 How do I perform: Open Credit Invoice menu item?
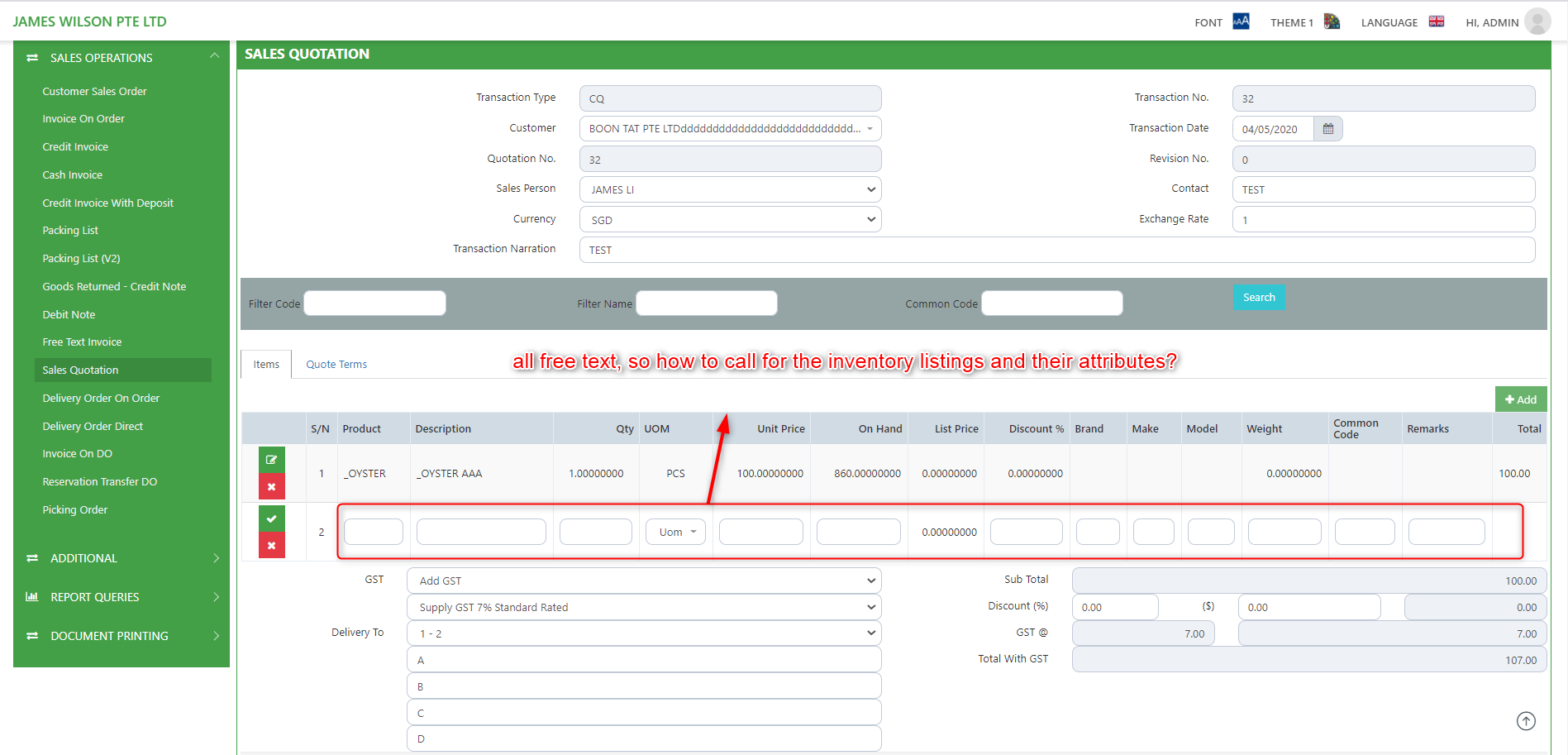tap(75, 147)
